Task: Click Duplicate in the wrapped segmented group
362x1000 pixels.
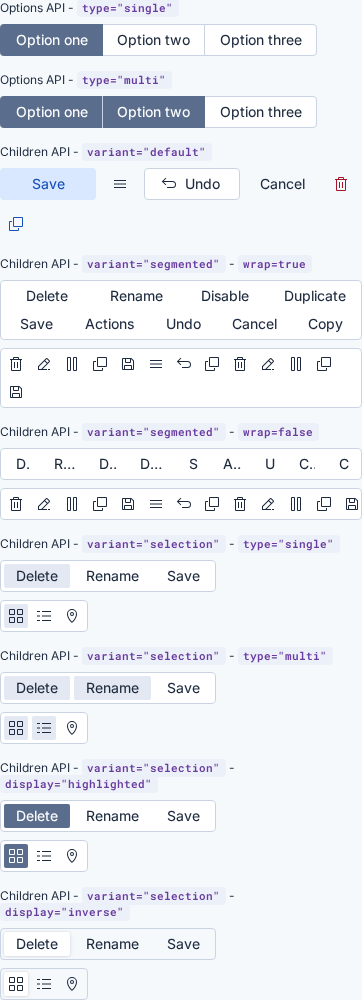Action: coord(315,297)
